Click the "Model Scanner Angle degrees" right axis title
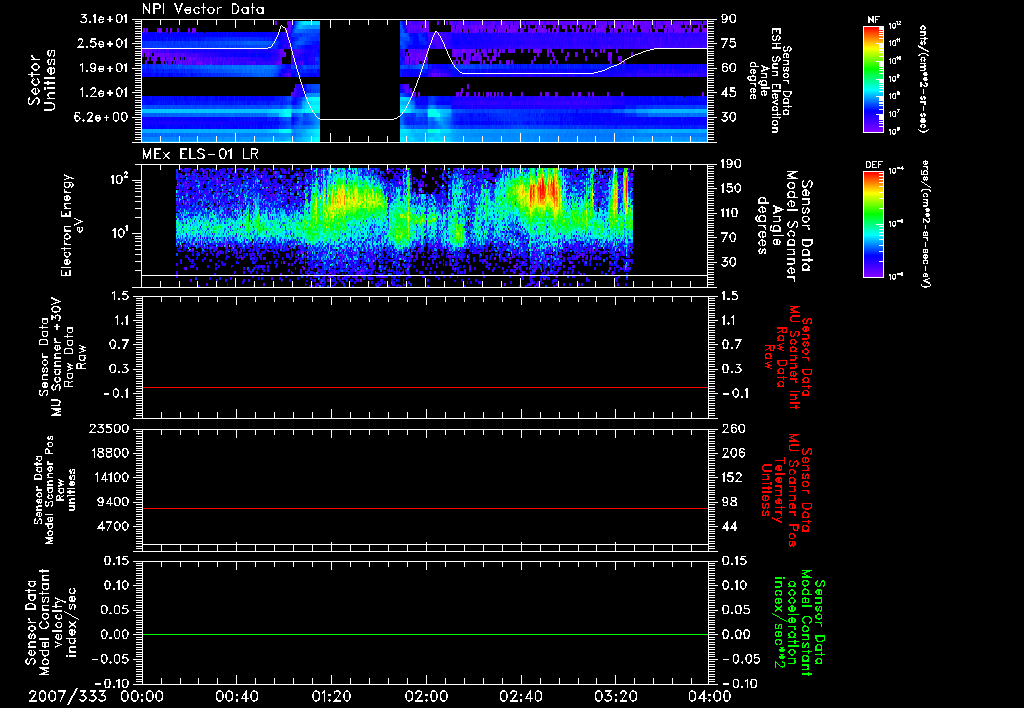Image resolution: width=1024 pixels, height=708 pixels. click(x=783, y=226)
